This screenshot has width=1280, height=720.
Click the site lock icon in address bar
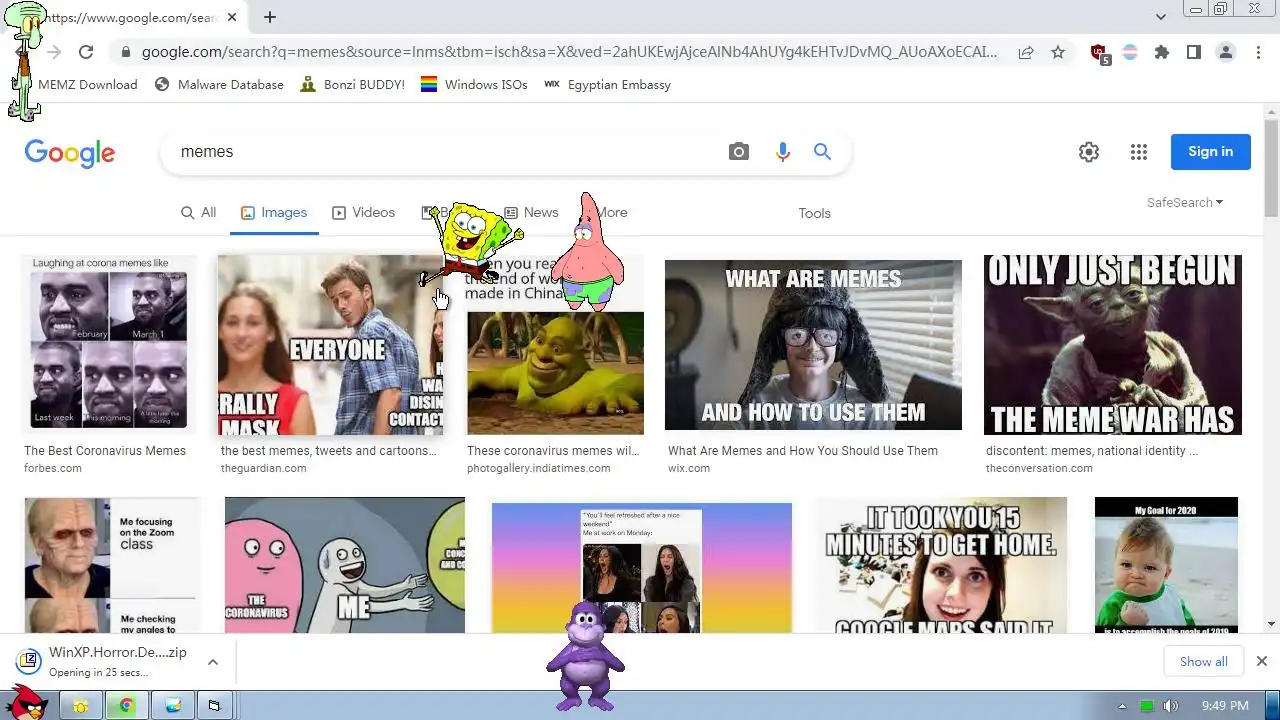coord(125,52)
